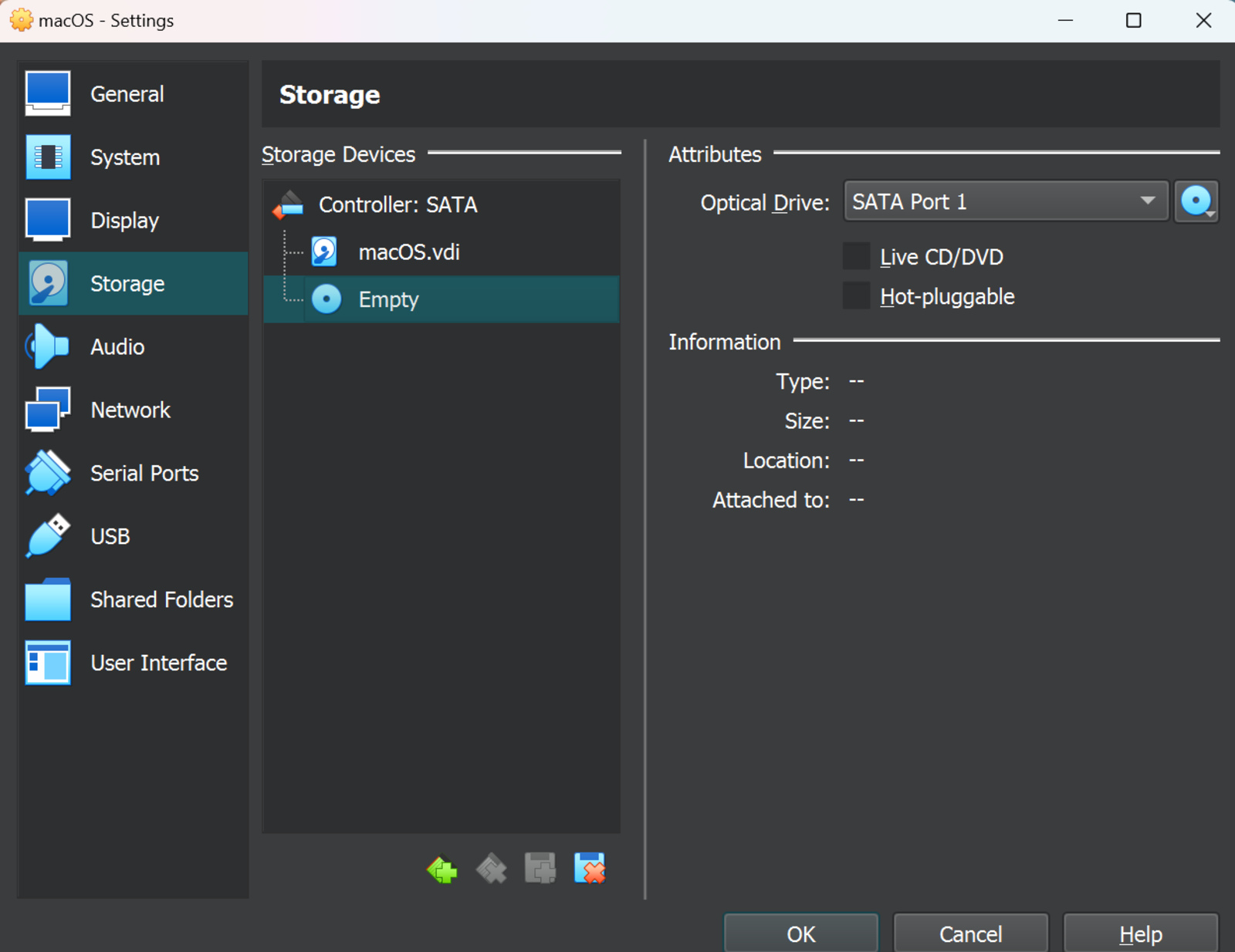
Task: Open the User Interface settings page
Action: (x=158, y=662)
